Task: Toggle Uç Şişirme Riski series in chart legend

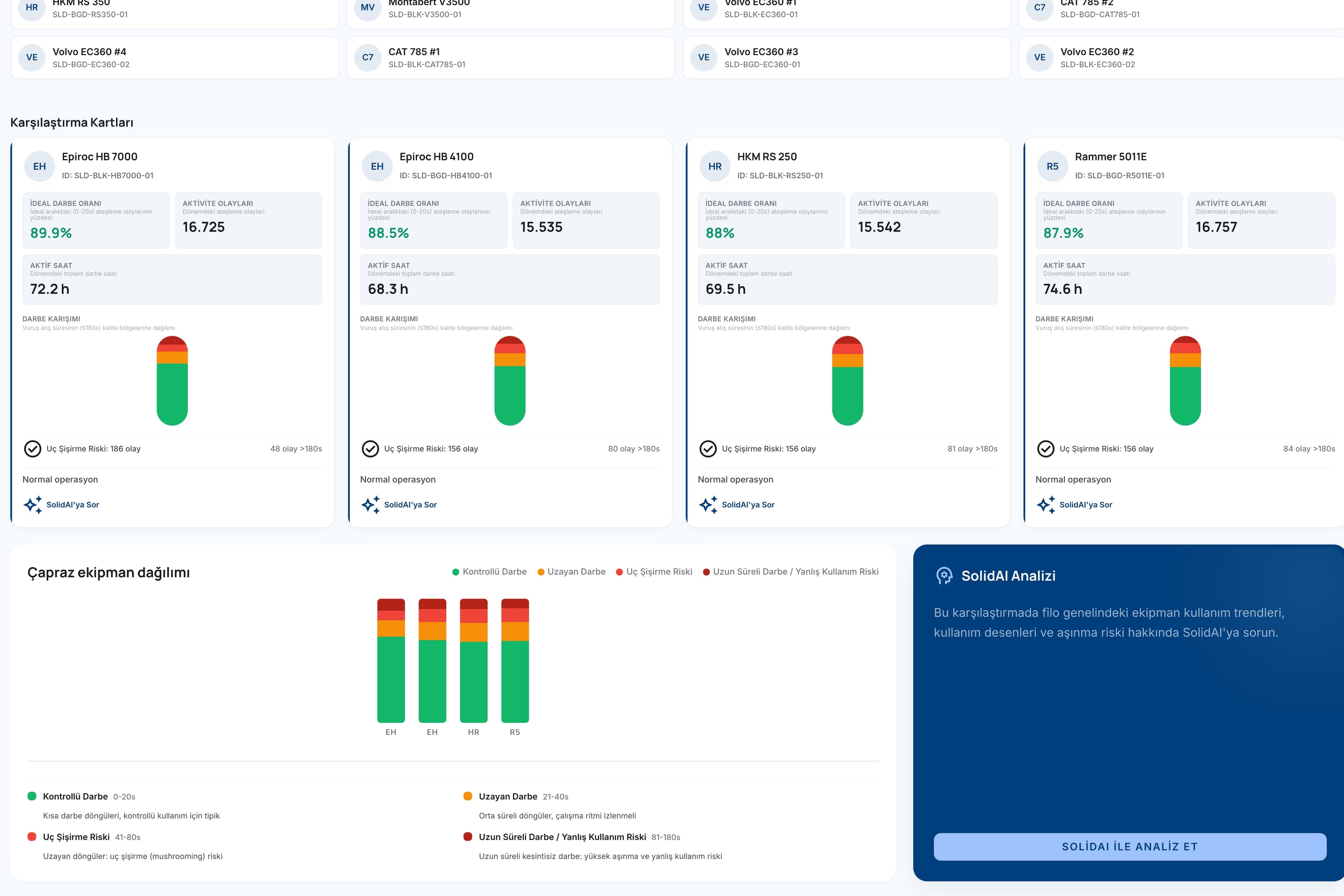Action: pyautogui.click(x=654, y=572)
